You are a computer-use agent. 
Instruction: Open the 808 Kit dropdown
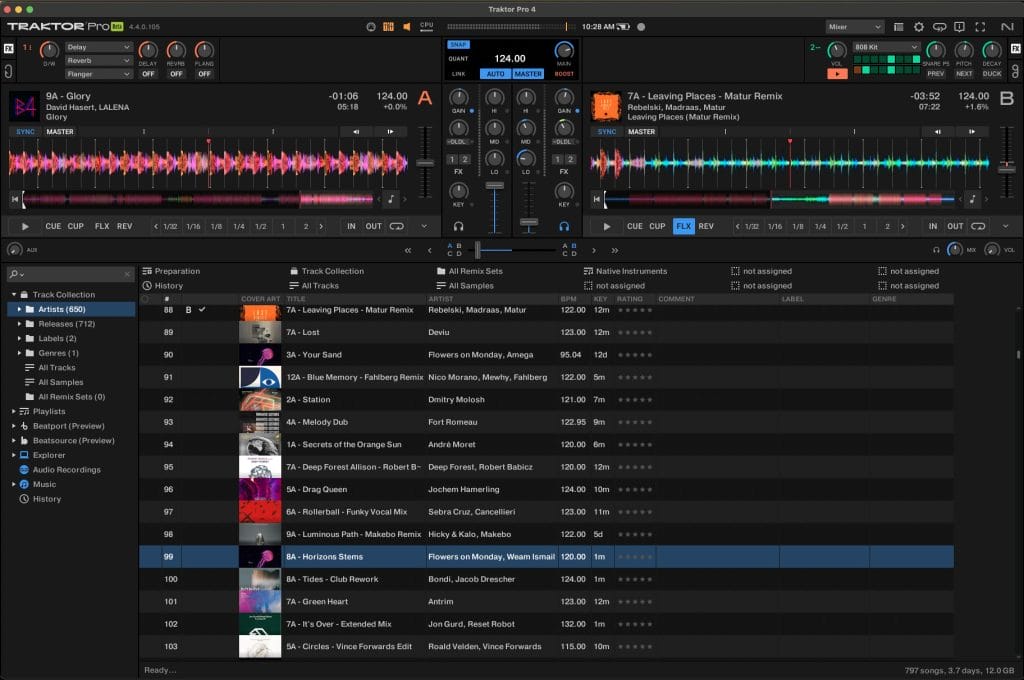click(x=886, y=47)
